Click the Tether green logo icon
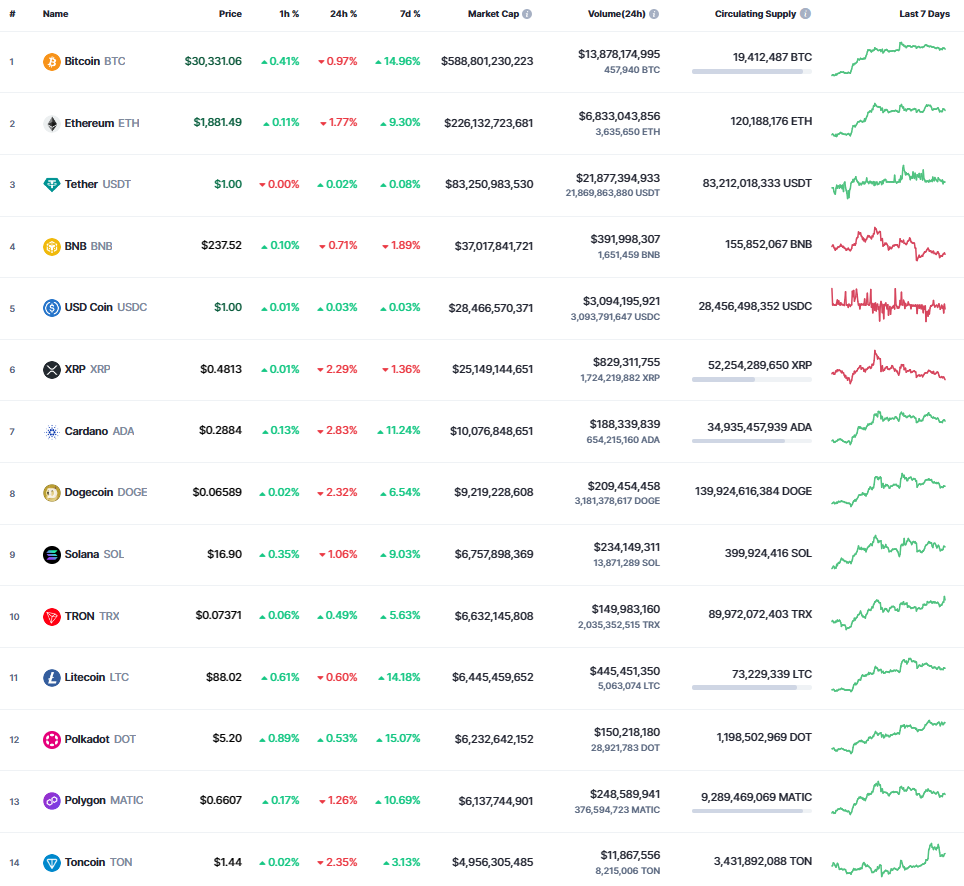 (52, 184)
